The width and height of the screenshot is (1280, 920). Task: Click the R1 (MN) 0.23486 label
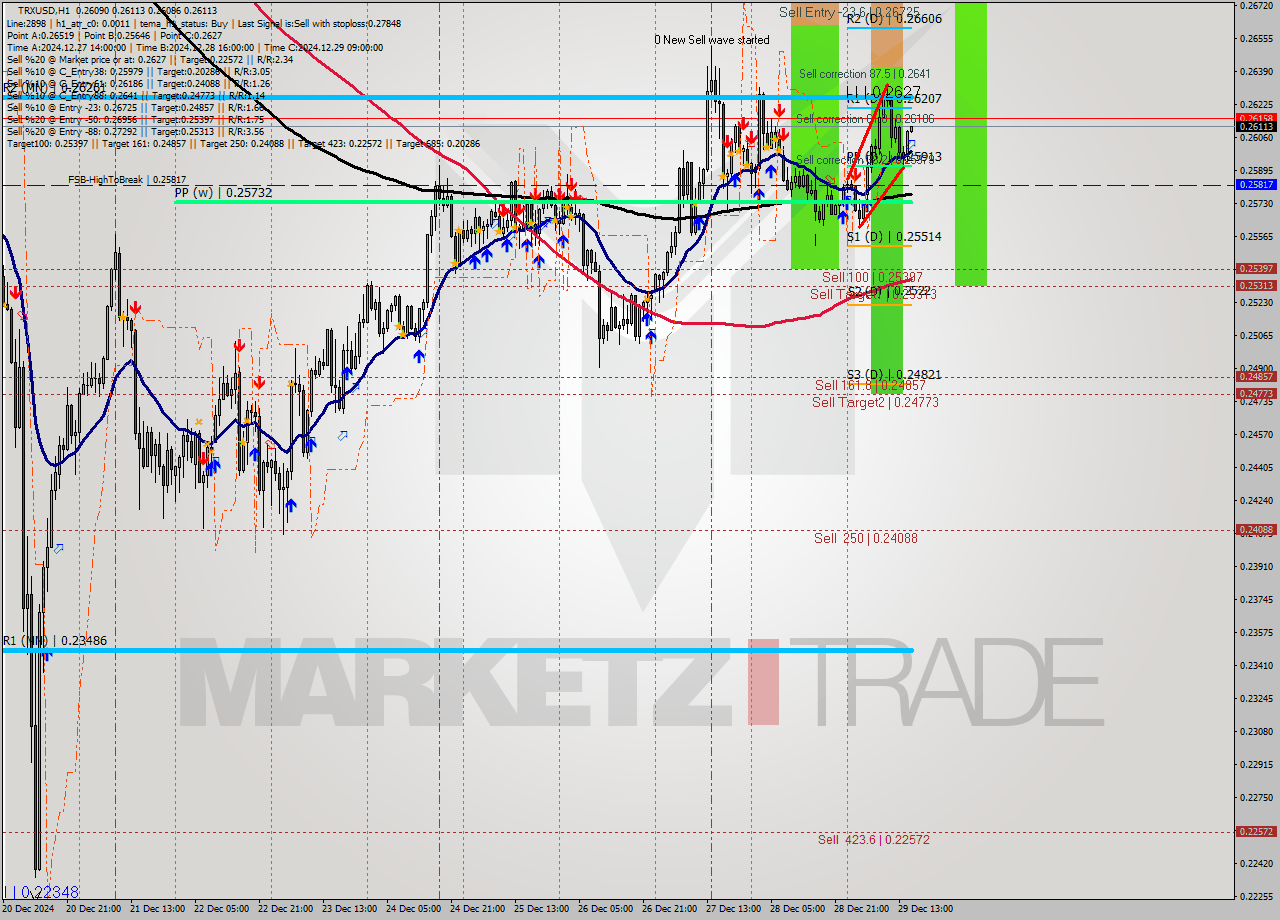54,641
